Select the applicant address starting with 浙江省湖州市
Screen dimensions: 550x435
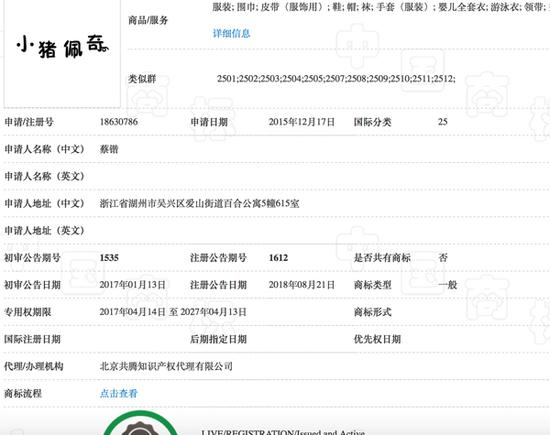click(199, 203)
